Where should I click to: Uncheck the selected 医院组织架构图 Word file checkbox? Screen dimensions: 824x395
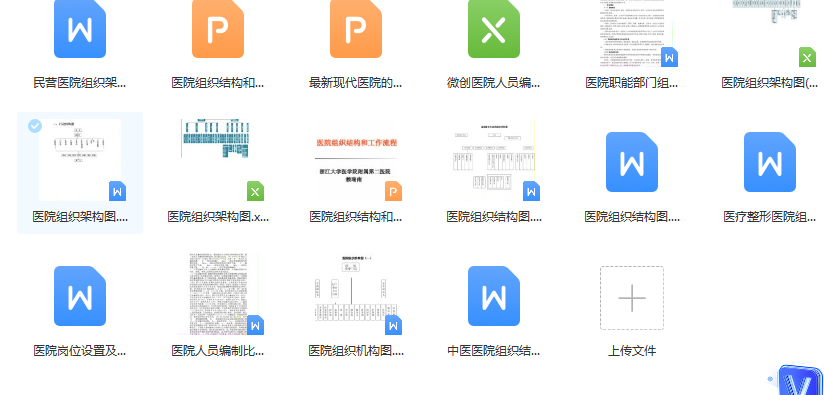[x=35, y=126]
